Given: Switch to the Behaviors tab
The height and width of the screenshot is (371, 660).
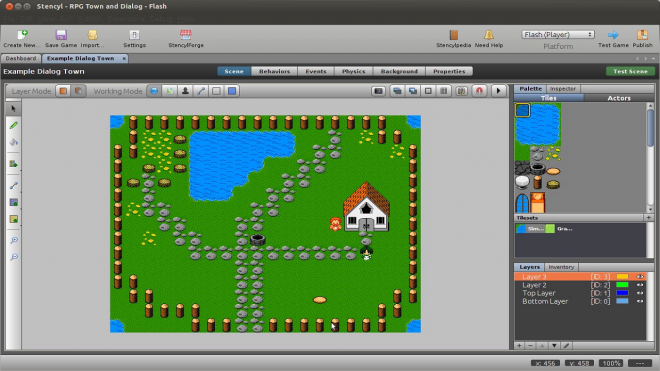Looking at the screenshot, I should coord(274,71).
